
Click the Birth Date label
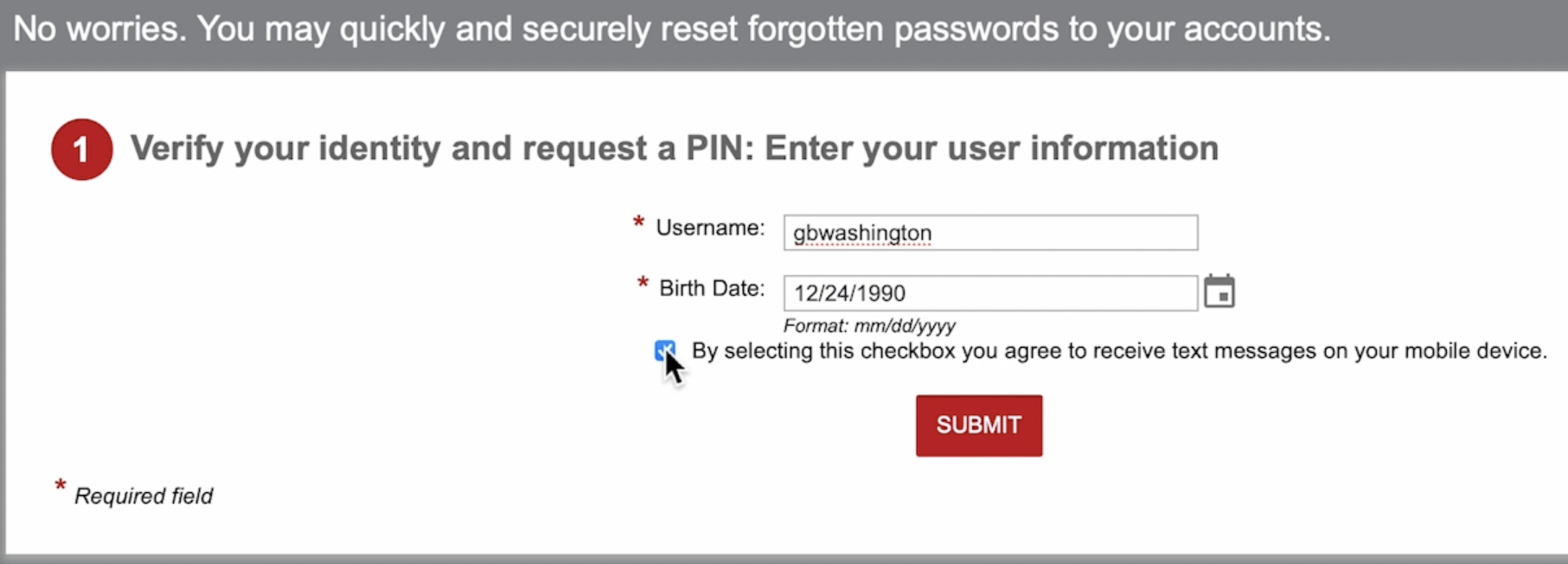pyautogui.click(x=712, y=288)
